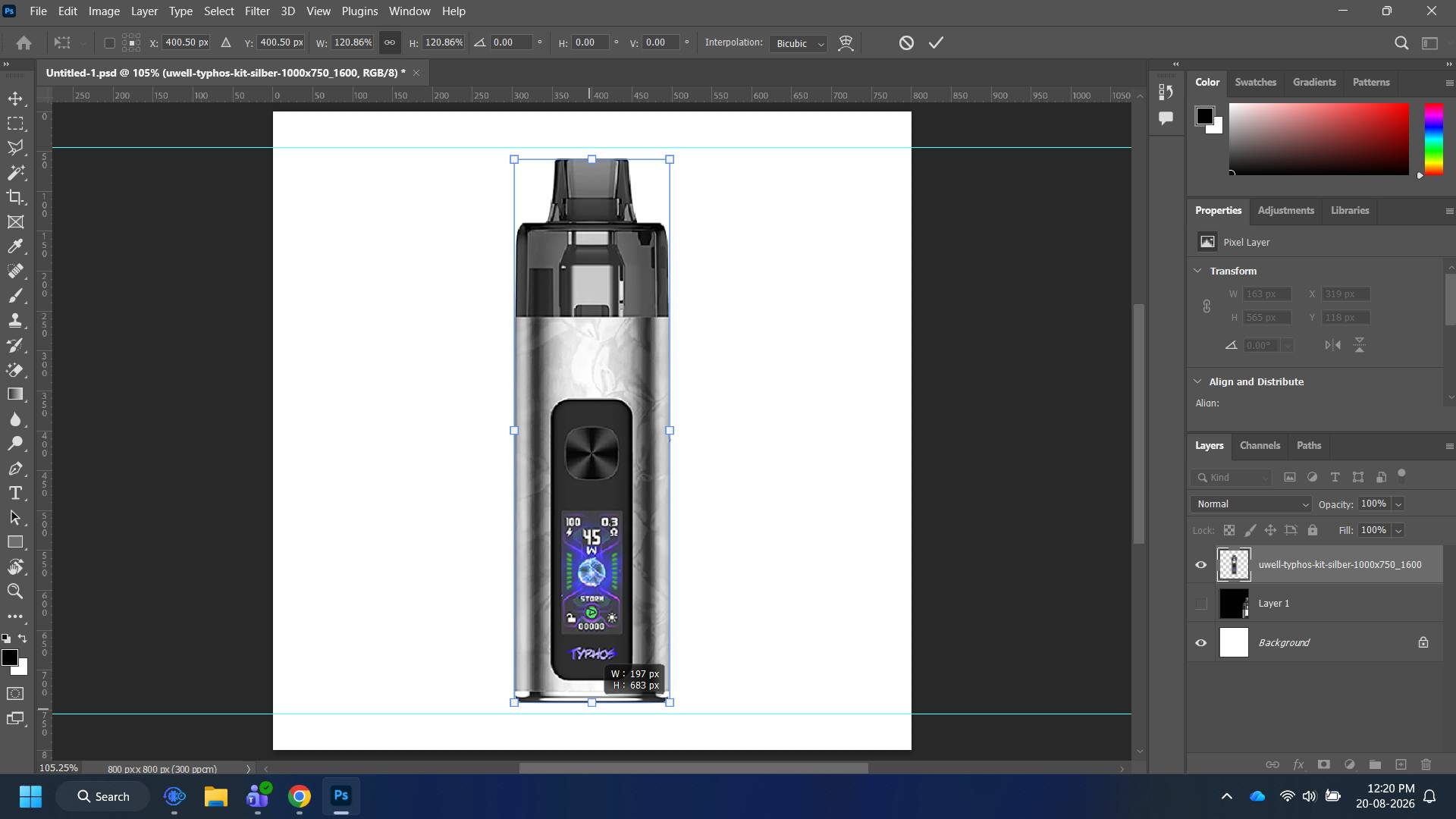1456x819 pixels.
Task: Collapse the Transform section
Action: click(1197, 271)
